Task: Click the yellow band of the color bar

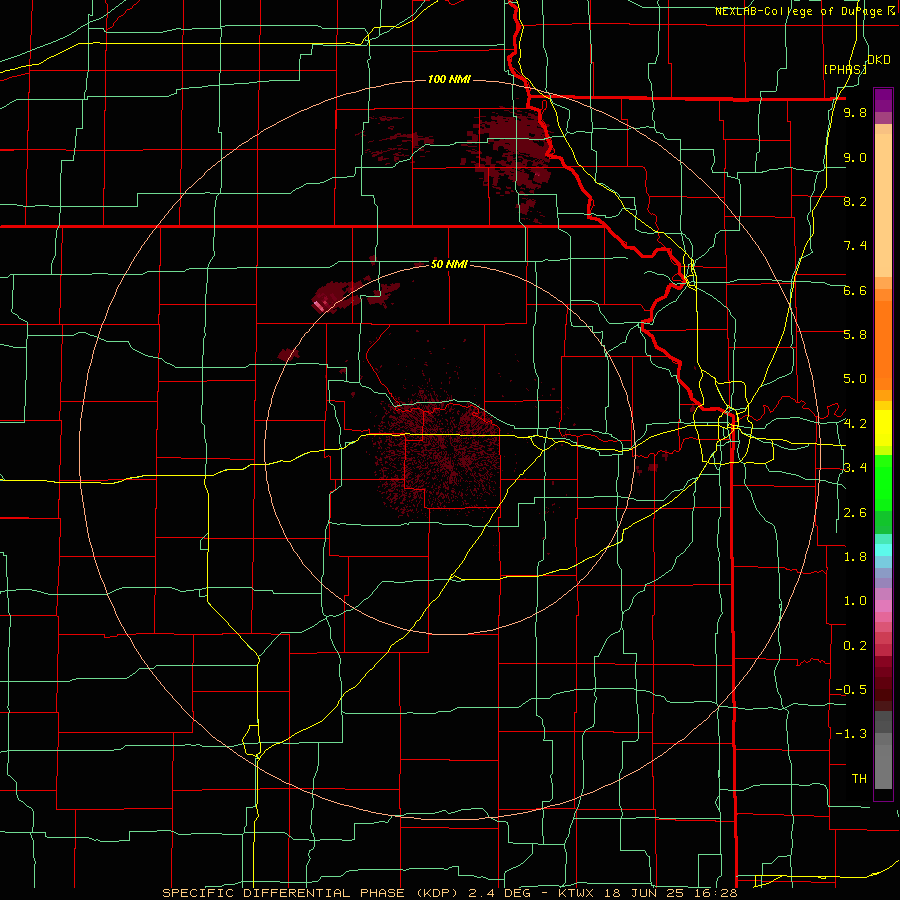Action: click(x=883, y=428)
